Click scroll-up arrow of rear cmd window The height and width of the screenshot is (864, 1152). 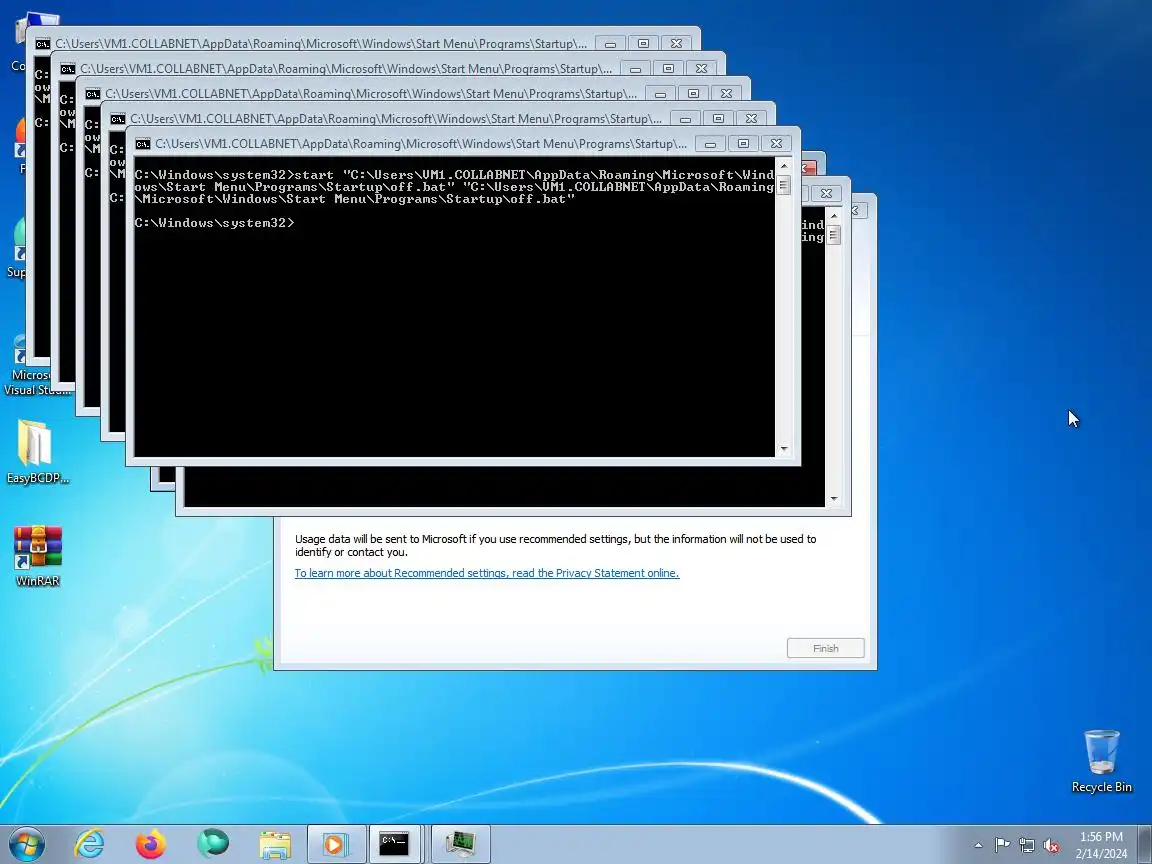833,215
